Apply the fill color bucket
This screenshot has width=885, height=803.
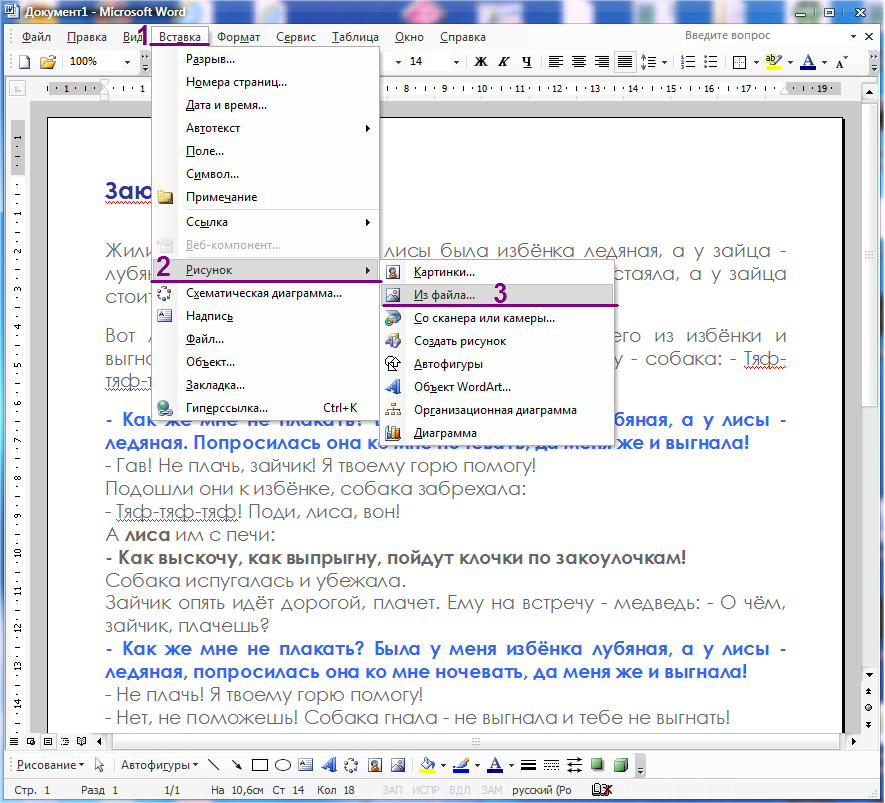(428, 766)
